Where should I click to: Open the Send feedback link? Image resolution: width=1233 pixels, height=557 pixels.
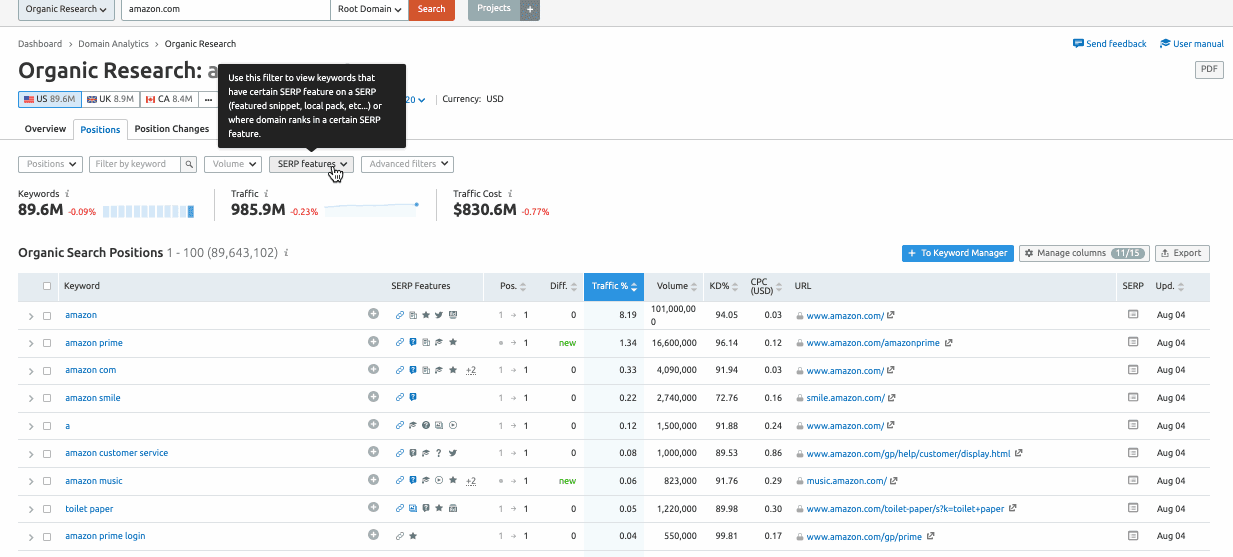pyautogui.click(x=1110, y=44)
